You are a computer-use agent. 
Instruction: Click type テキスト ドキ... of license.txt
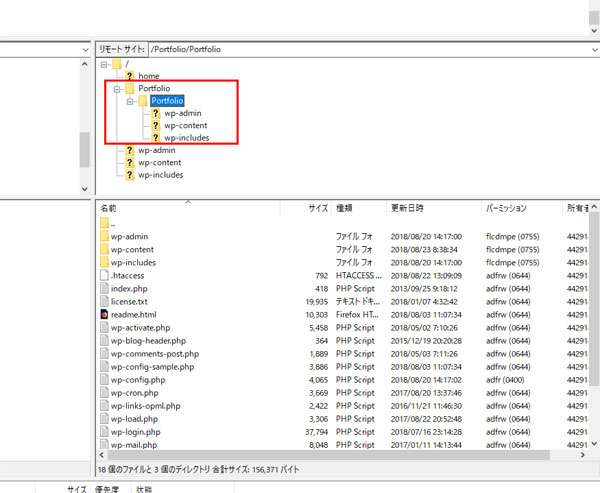click(x=358, y=302)
